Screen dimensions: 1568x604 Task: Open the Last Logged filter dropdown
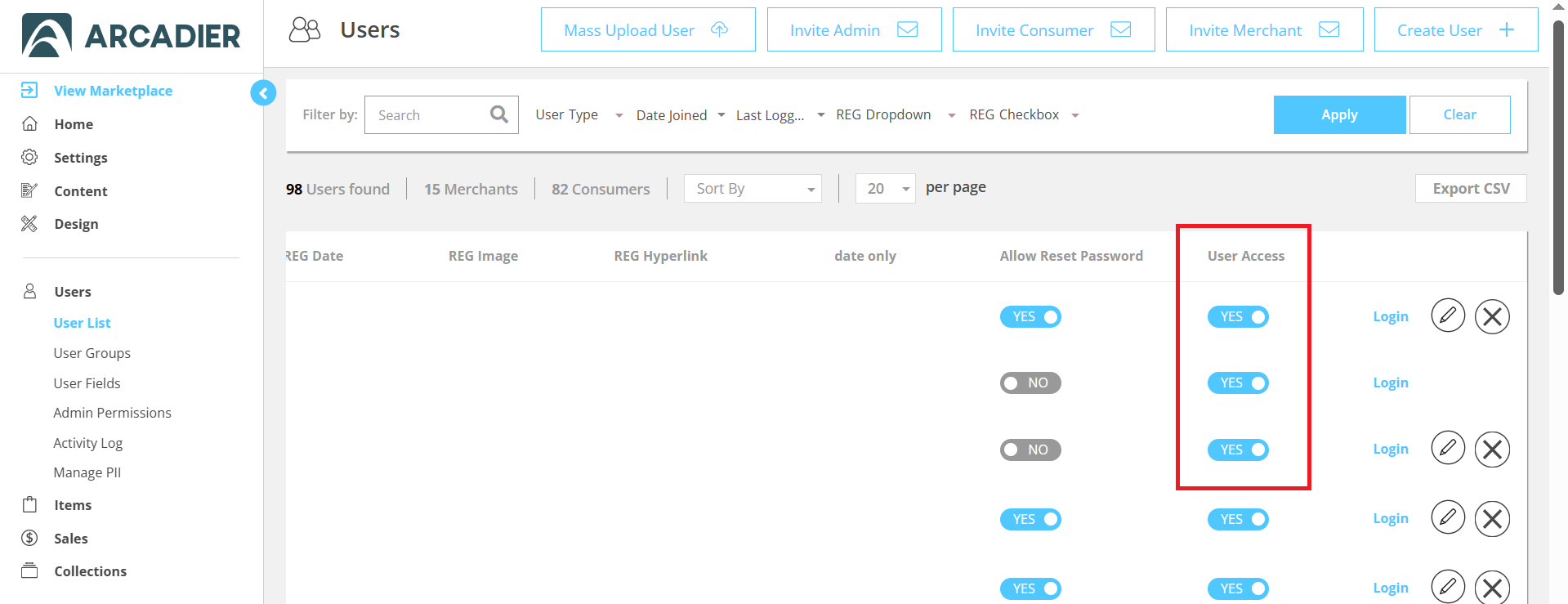(x=780, y=114)
